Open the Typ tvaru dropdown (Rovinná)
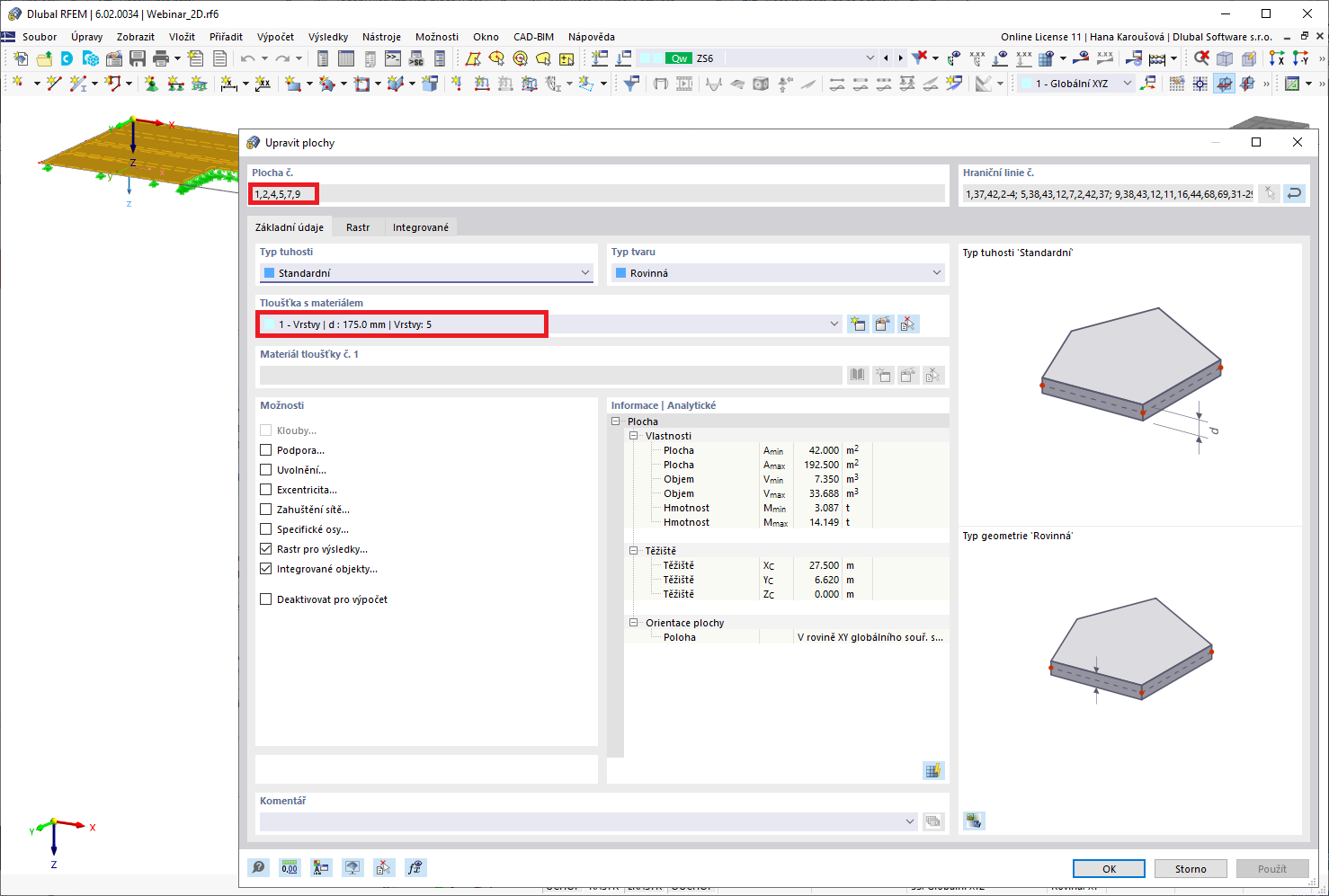The height and width of the screenshot is (896, 1329). tap(778, 273)
